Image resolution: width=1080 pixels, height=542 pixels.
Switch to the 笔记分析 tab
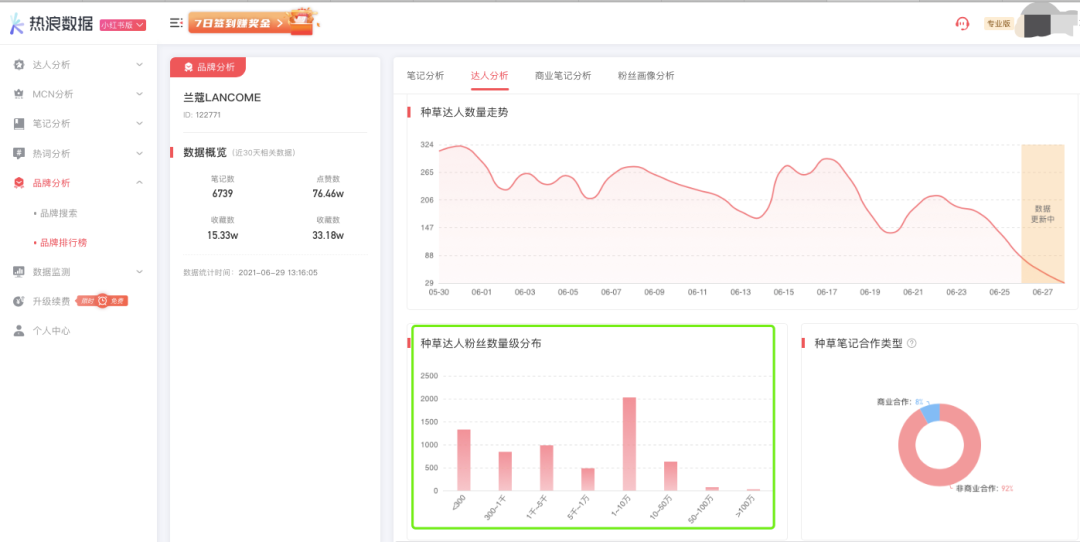point(425,76)
